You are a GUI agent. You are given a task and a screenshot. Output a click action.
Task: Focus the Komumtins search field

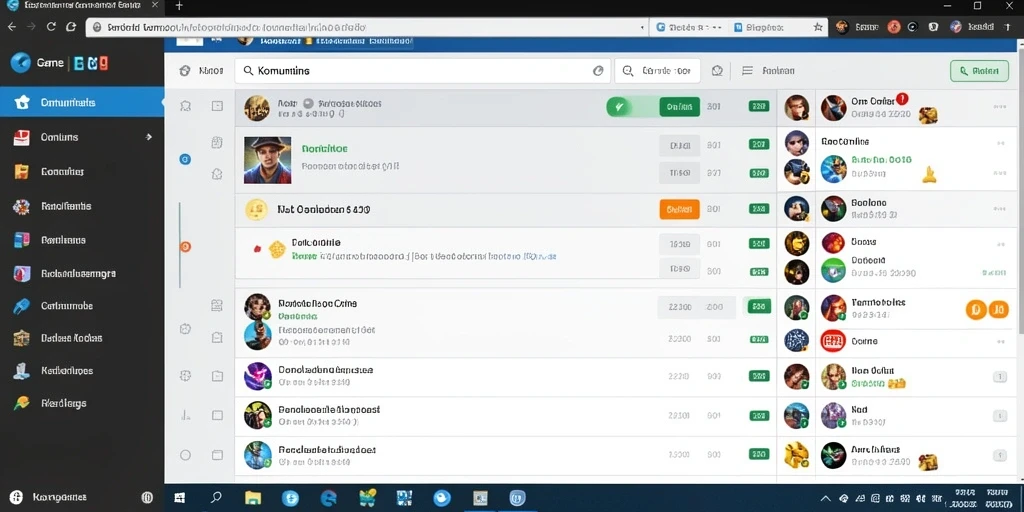coord(423,71)
